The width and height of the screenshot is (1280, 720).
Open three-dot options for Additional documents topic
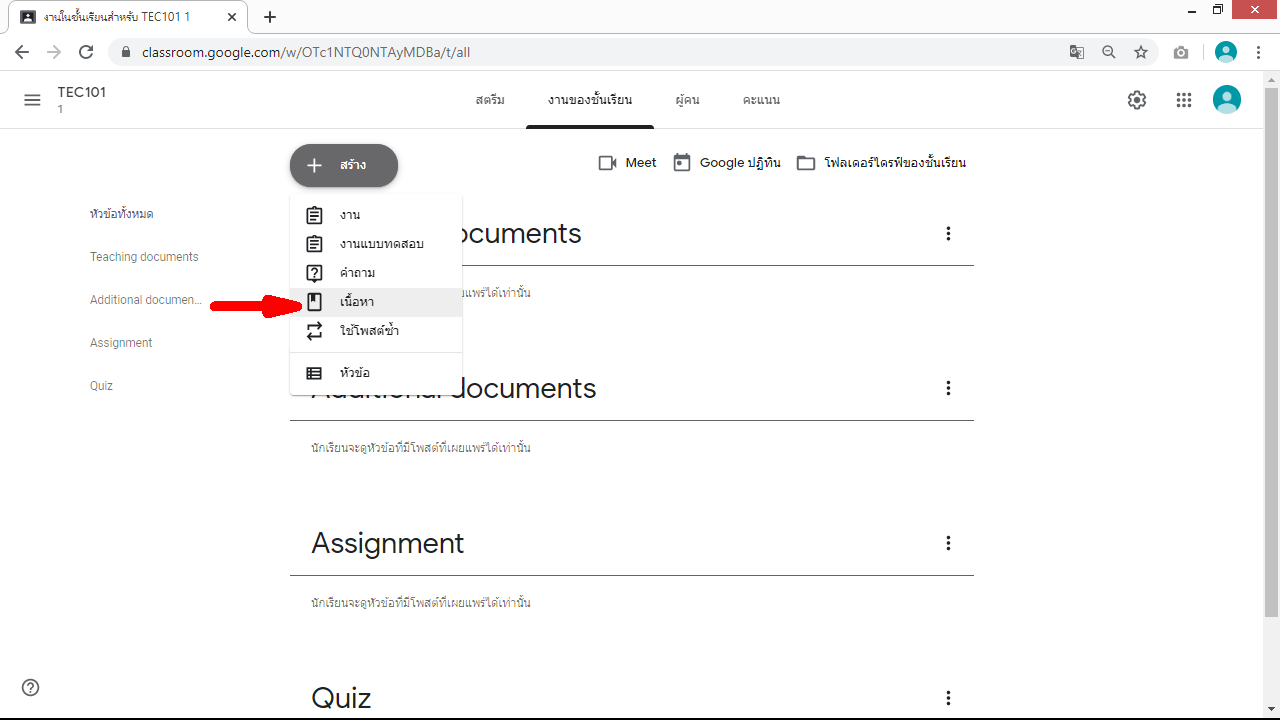pyautogui.click(x=948, y=388)
